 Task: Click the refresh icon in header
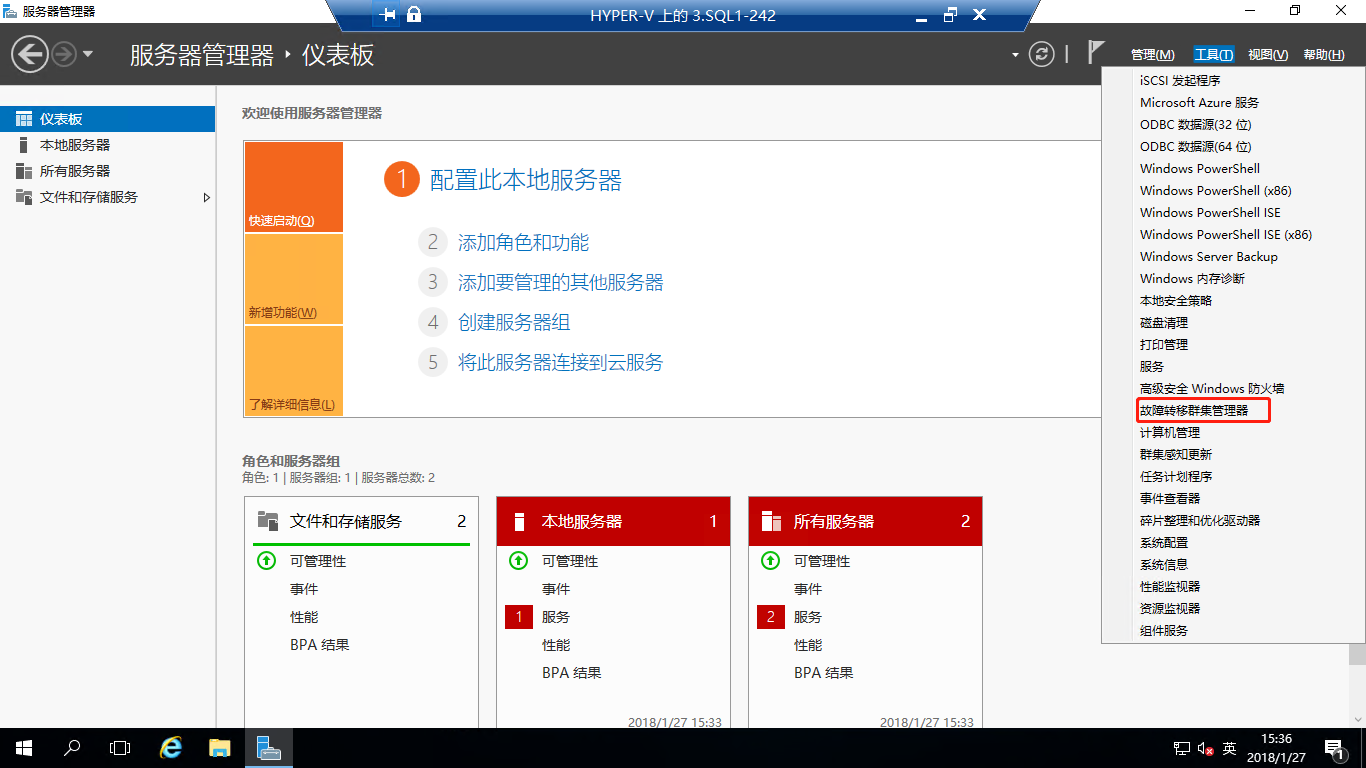pyautogui.click(x=1042, y=54)
